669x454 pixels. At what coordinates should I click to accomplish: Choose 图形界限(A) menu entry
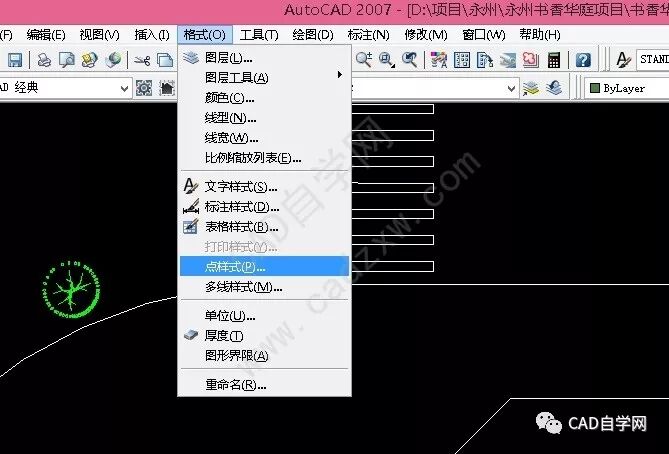tap(264, 355)
